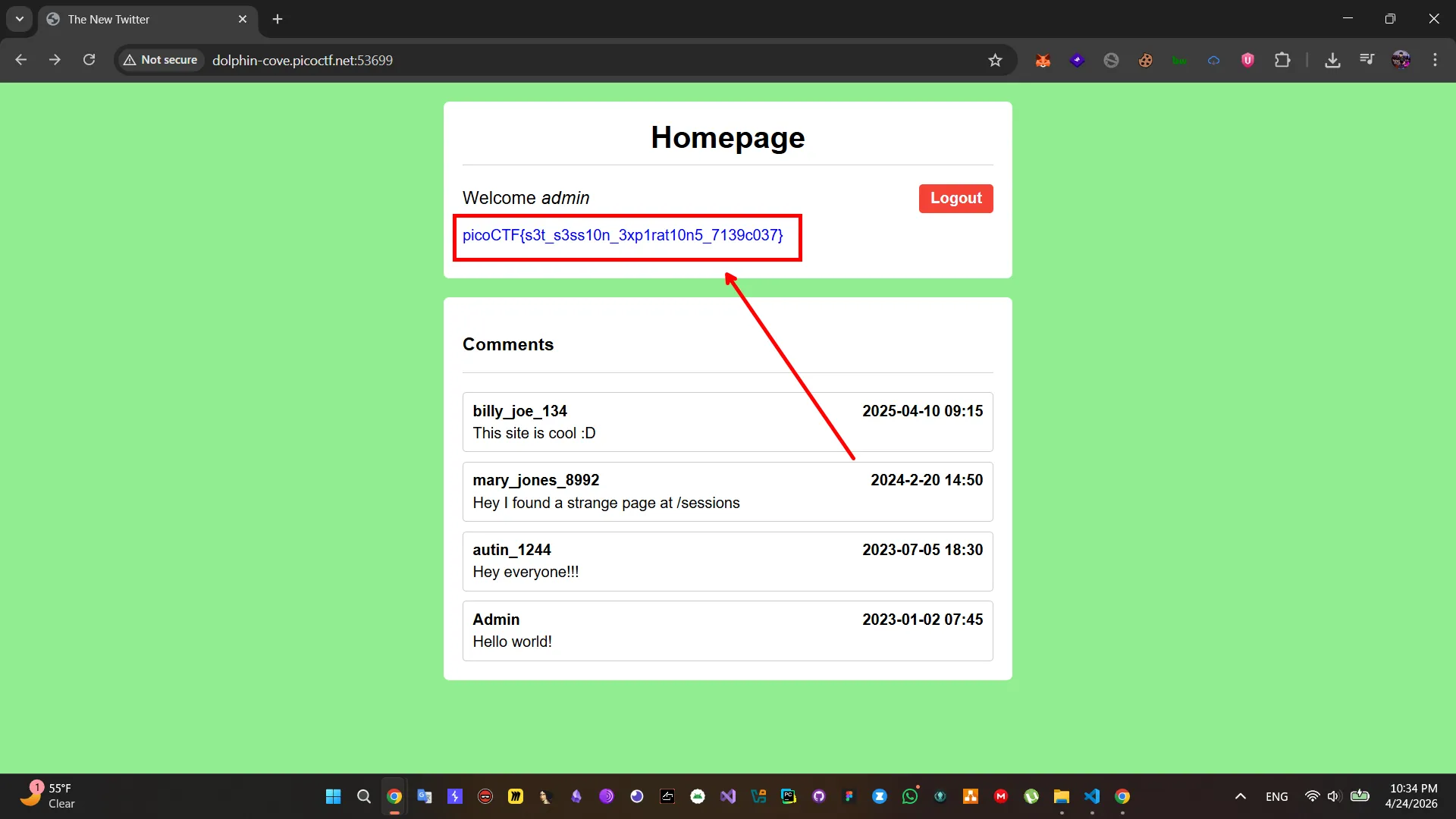The width and height of the screenshot is (1456, 819).
Task: Bookmark this page with the star icon
Action: pos(995,60)
